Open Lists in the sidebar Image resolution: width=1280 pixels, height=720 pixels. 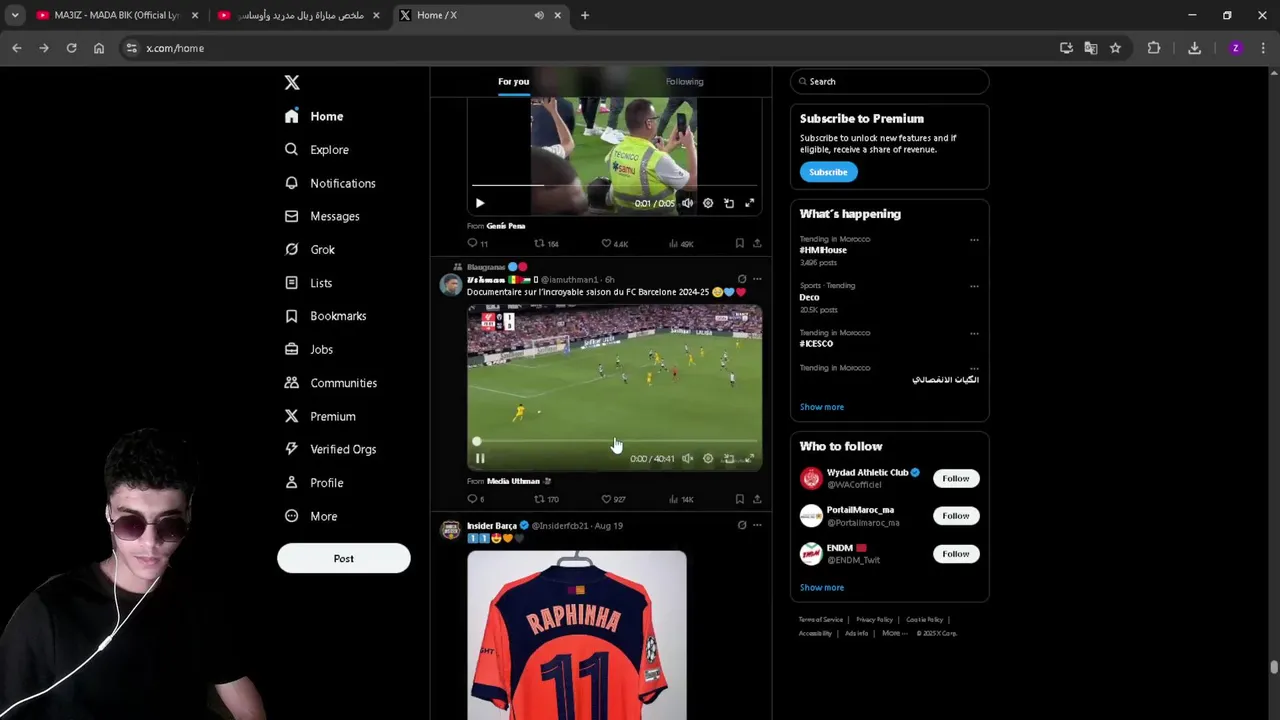click(308, 283)
